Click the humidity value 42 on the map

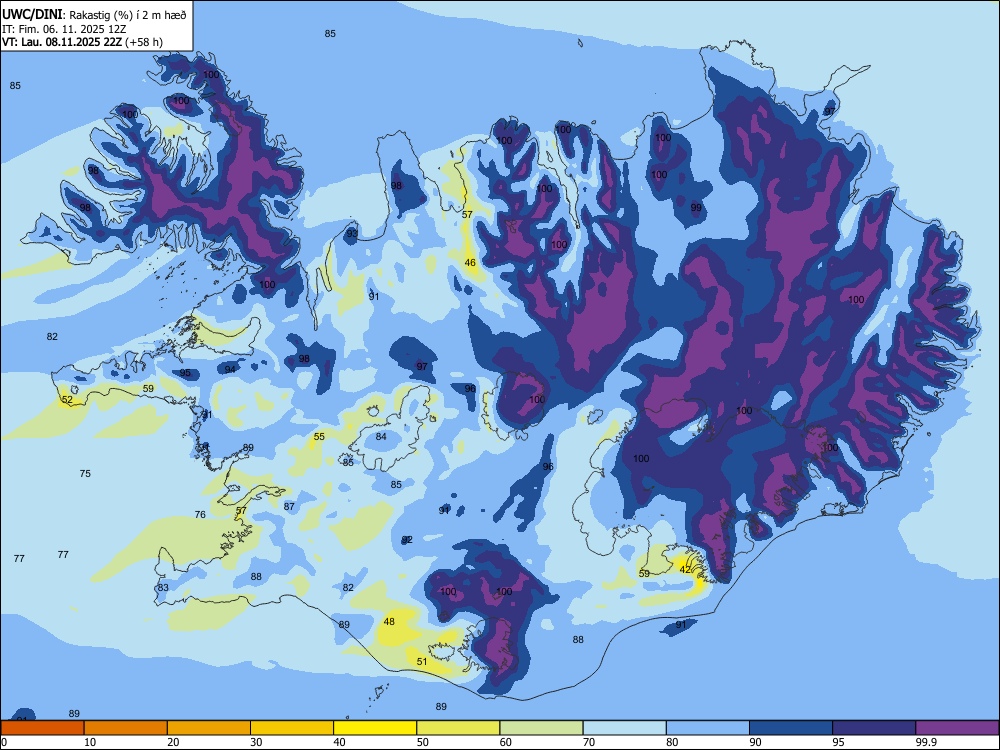pyautogui.click(x=685, y=570)
